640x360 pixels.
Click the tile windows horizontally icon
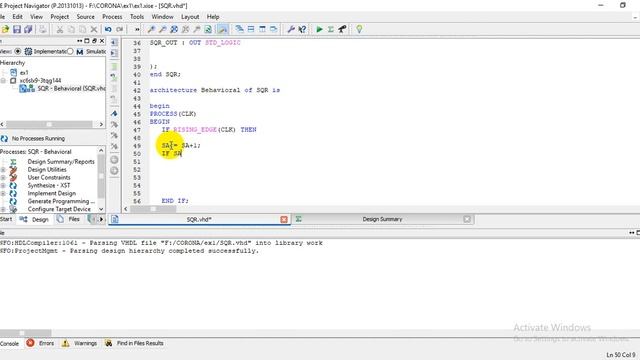[251, 29]
